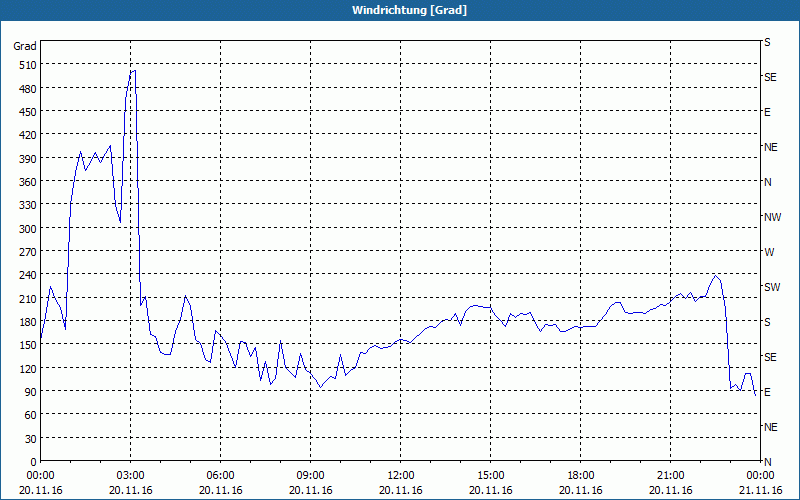The height and width of the screenshot is (500, 800).
Task: Select the W compass label
Action: [769, 252]
